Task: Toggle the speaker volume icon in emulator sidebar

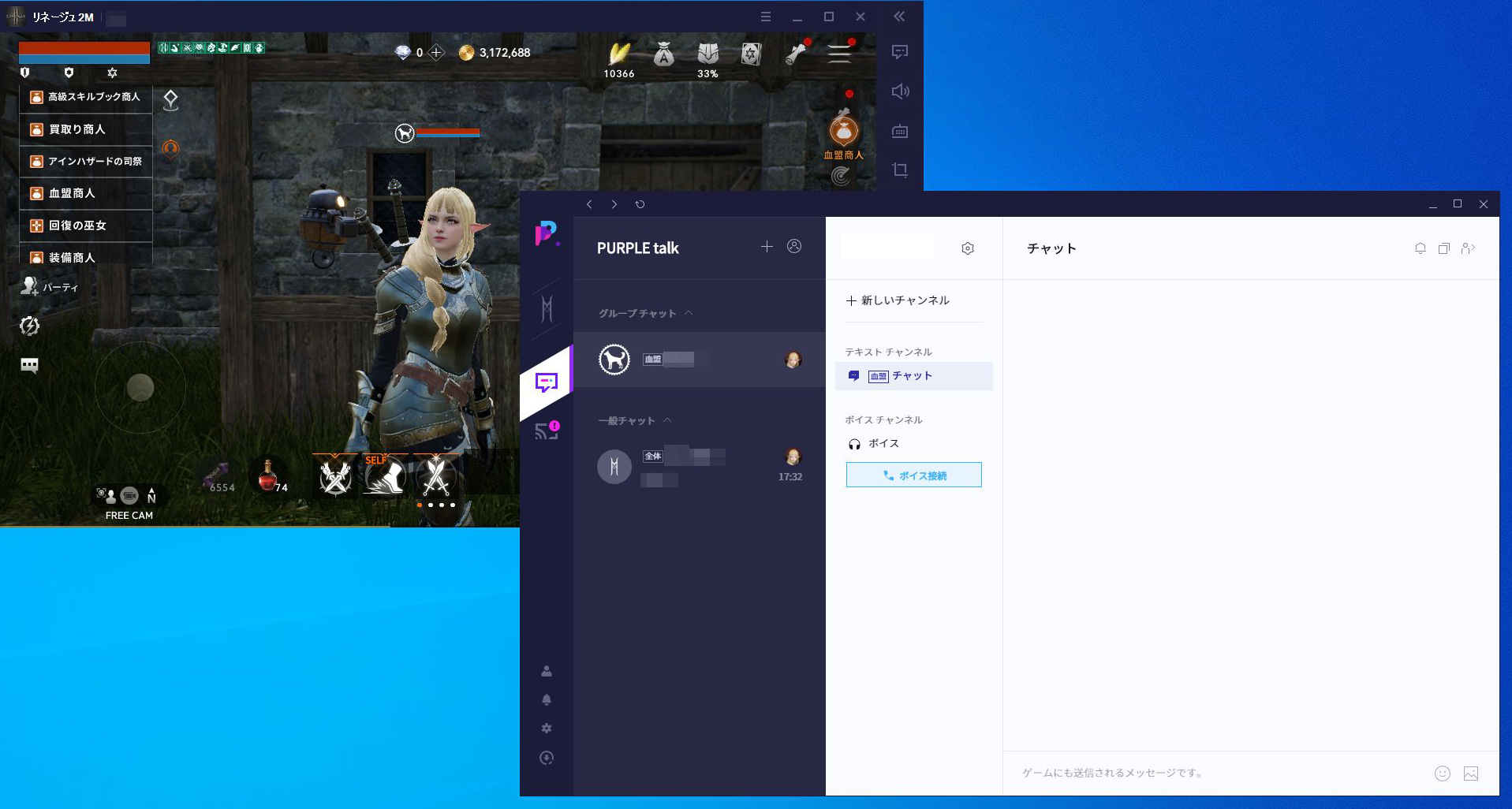Action: 900,91
